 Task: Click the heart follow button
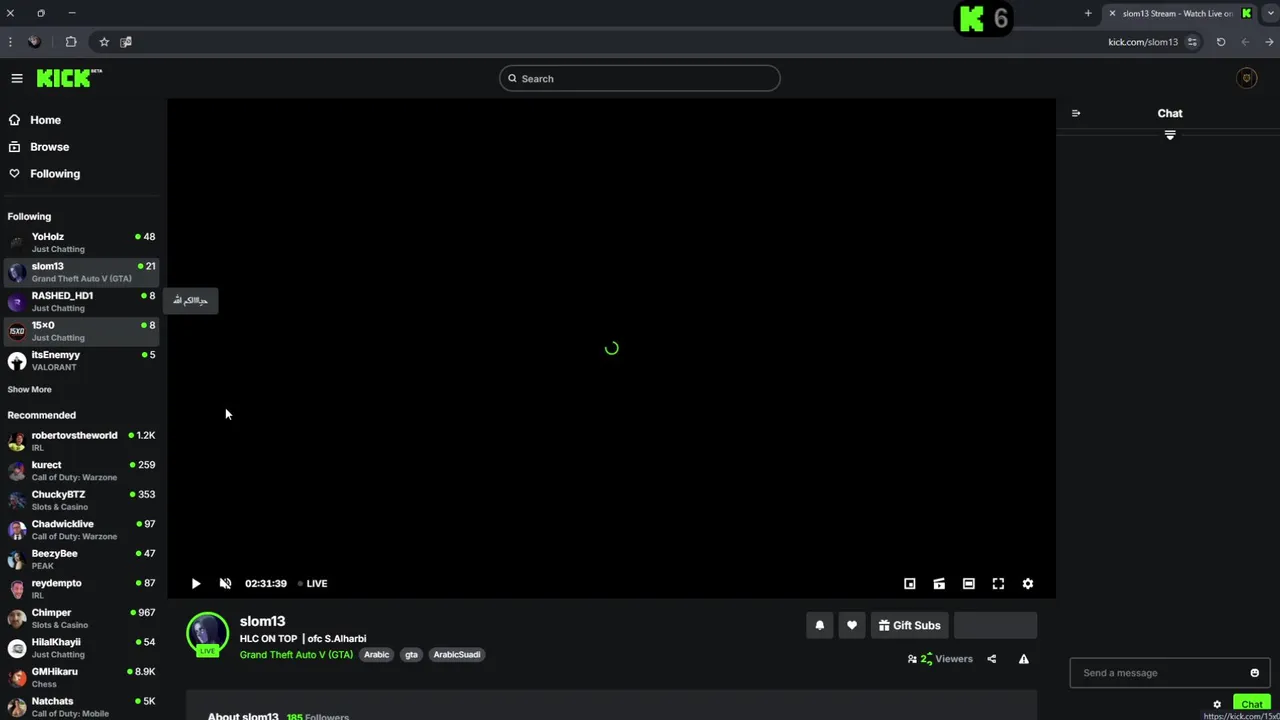852,625
